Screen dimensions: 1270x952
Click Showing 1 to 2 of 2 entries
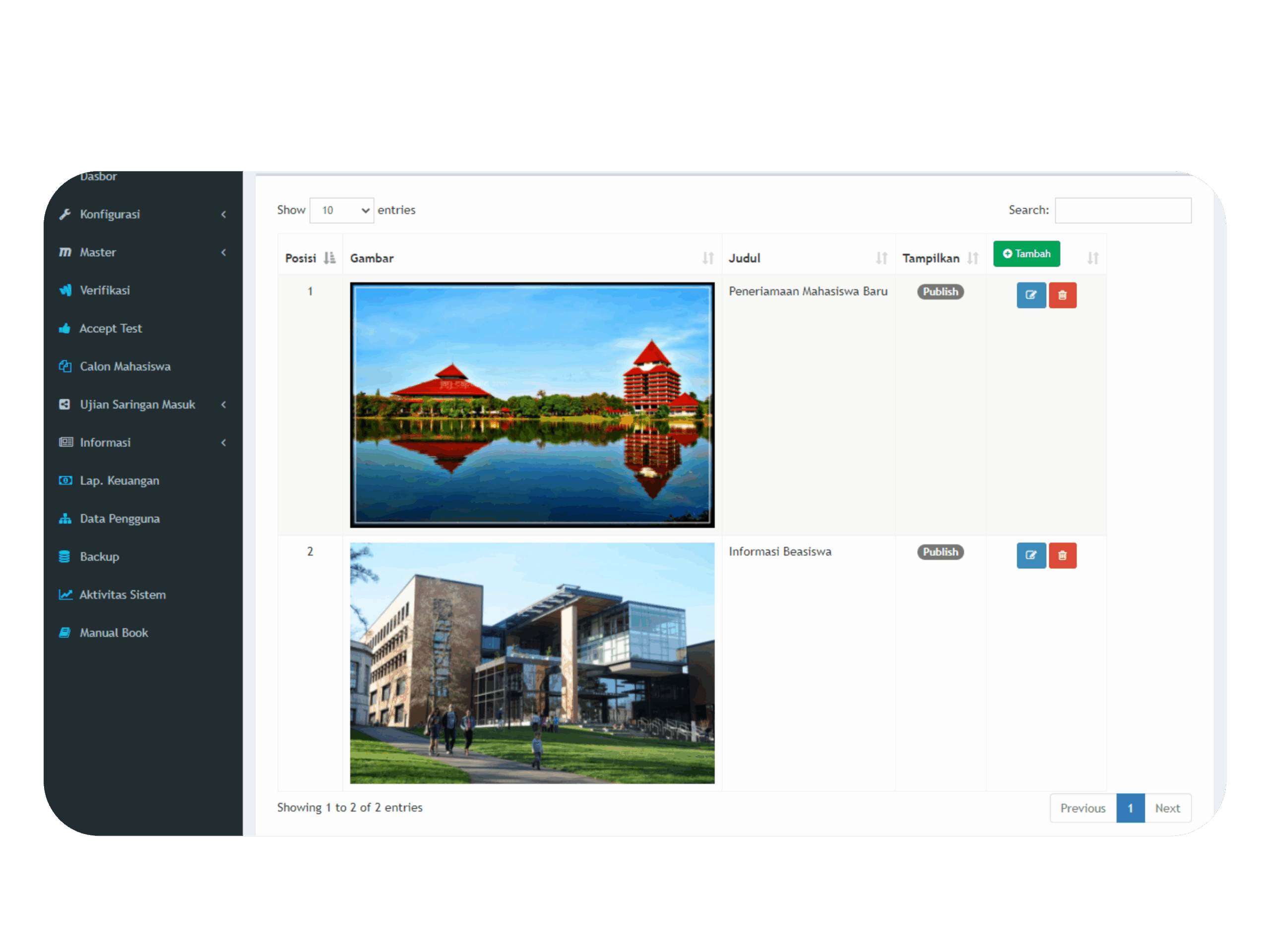350,807
